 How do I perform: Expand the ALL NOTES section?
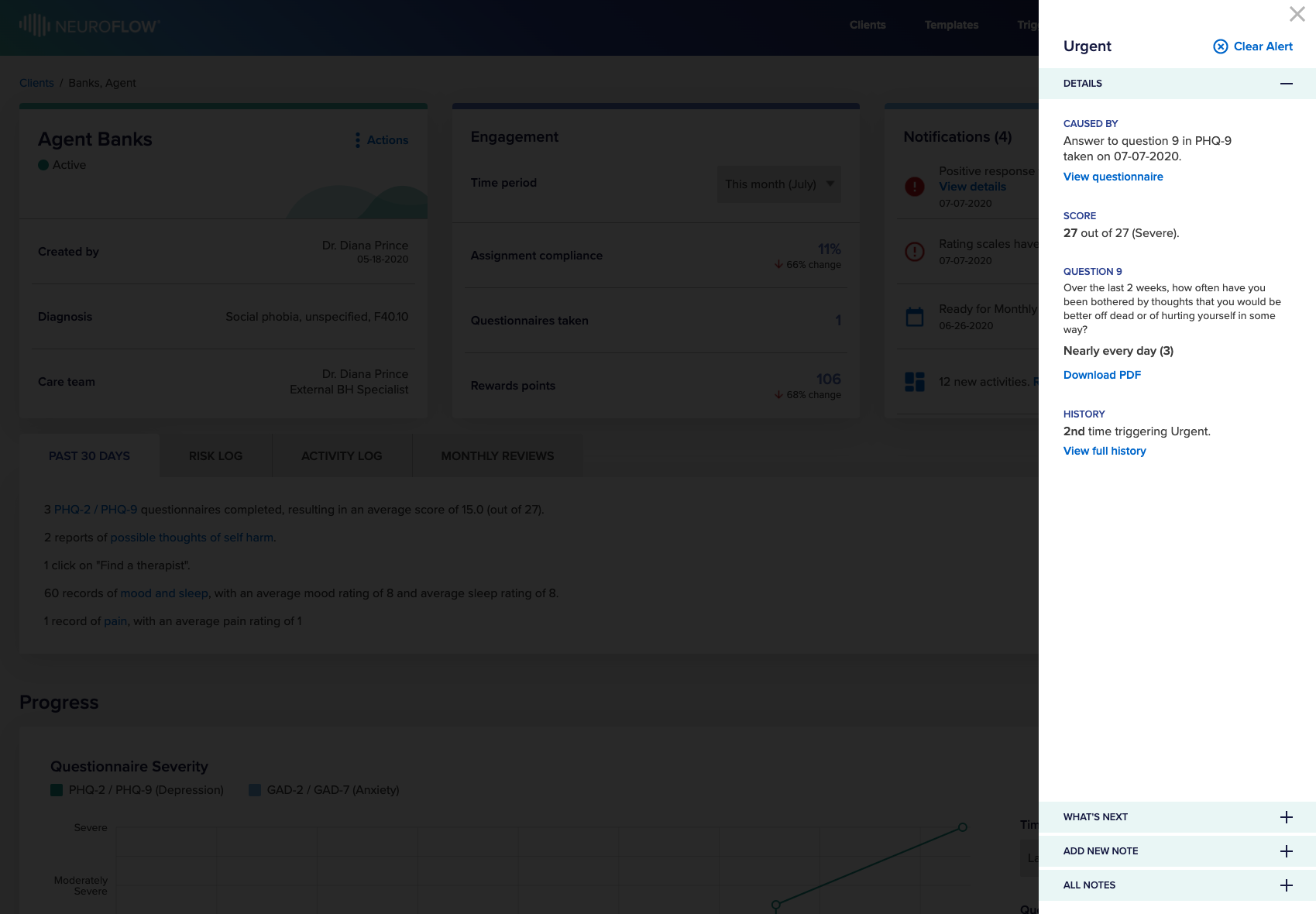click(x=1287, y=885)
